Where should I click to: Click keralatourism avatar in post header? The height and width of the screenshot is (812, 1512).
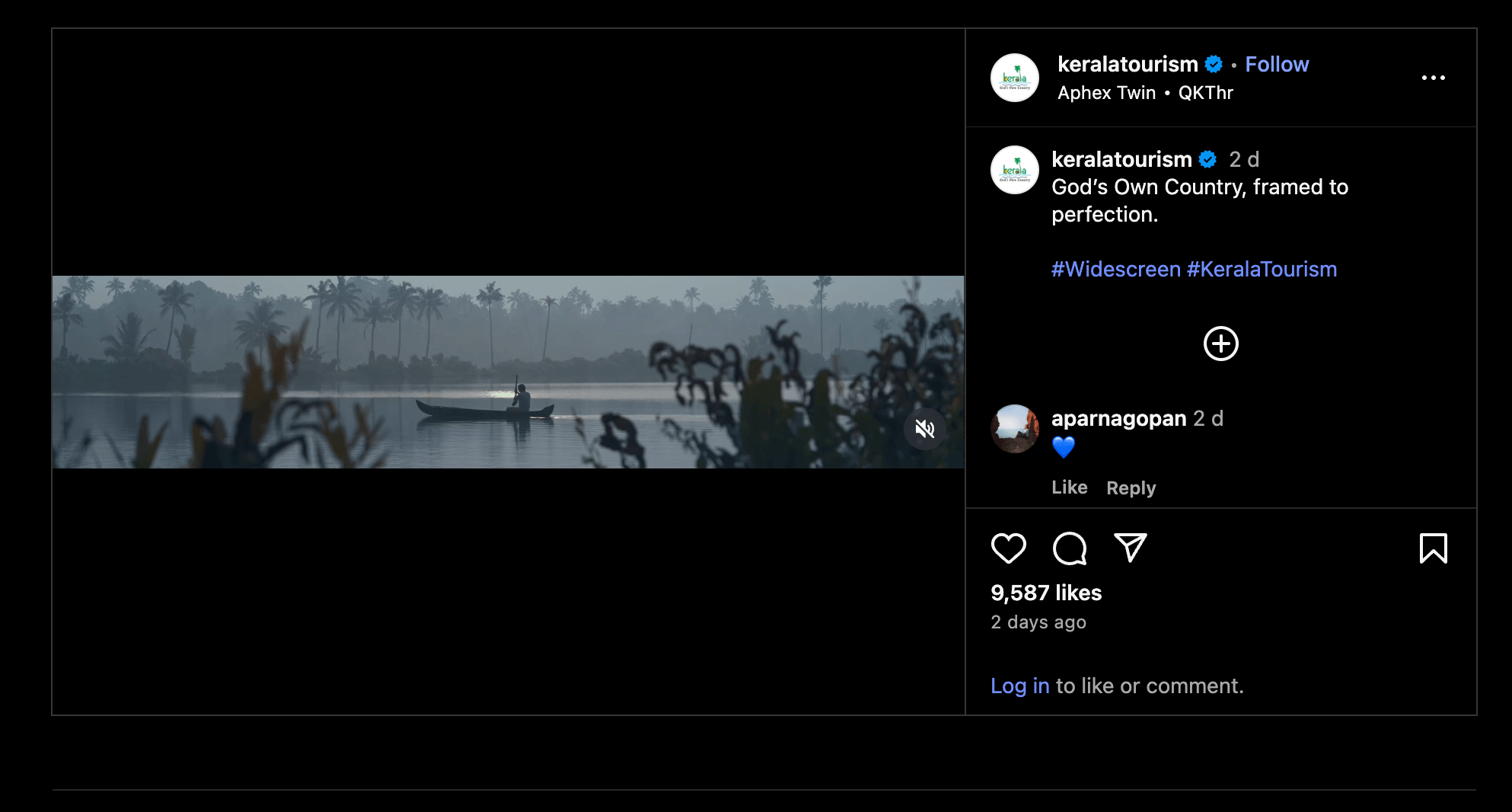(1014, 78)
